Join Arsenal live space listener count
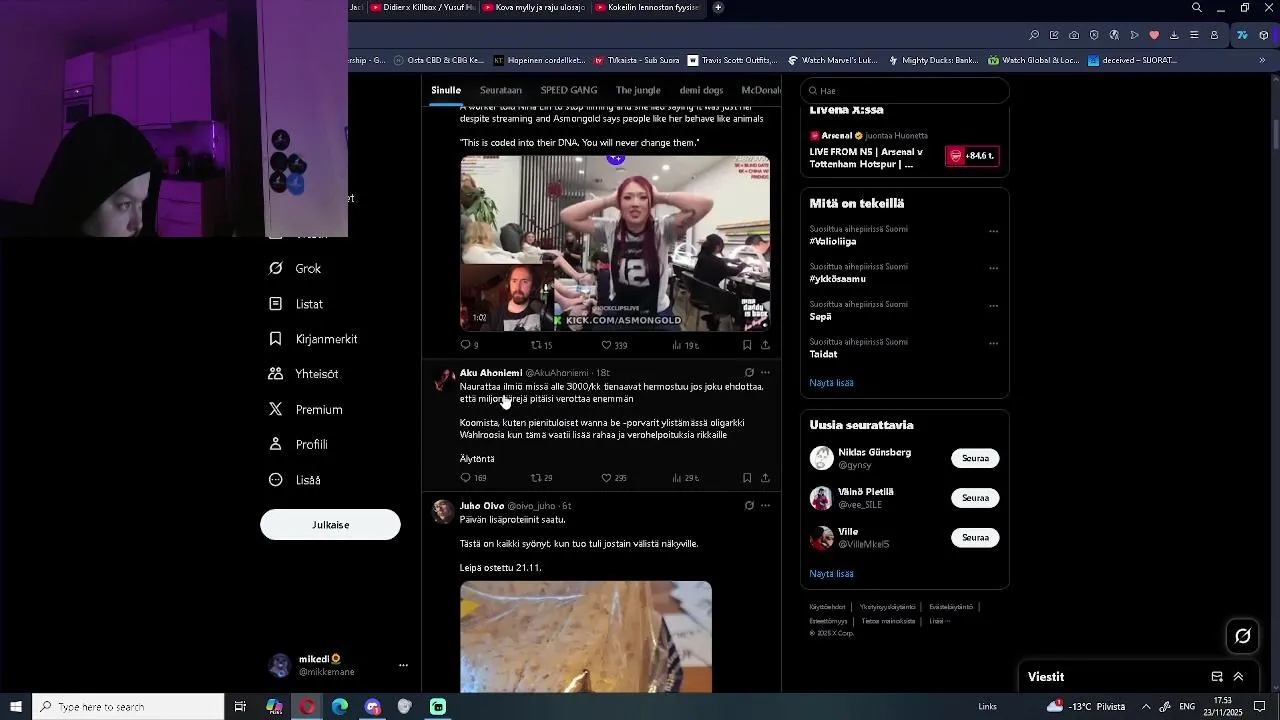This screenshot has height=720, width=1280. coord(972,156)
